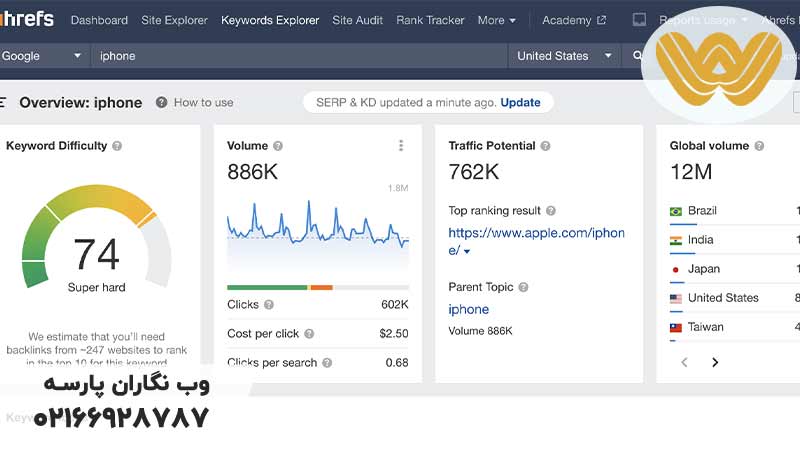Click the Japan flag icon
Screen dimensions: 800x450
click(676, 269)
